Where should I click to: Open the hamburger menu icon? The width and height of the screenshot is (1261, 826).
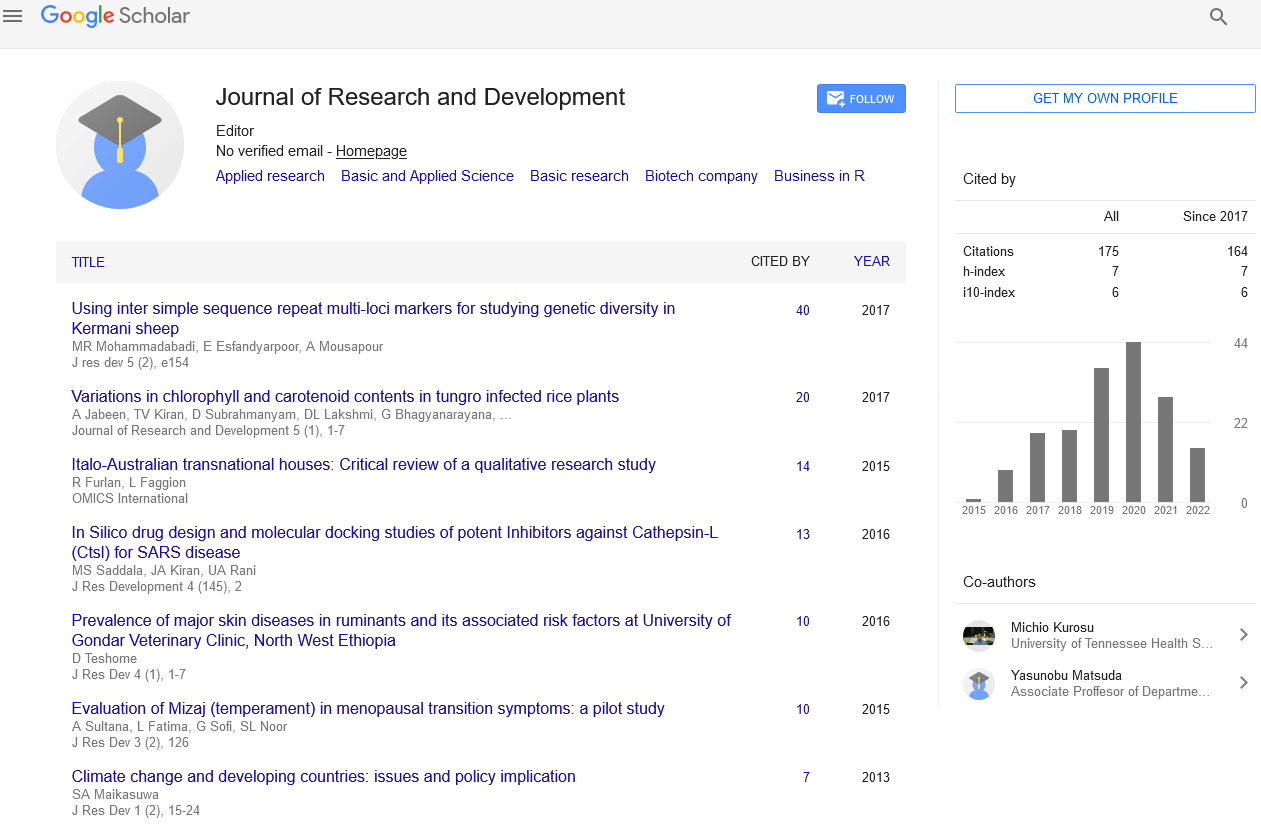pyautogui.click(x=13, y=16)
